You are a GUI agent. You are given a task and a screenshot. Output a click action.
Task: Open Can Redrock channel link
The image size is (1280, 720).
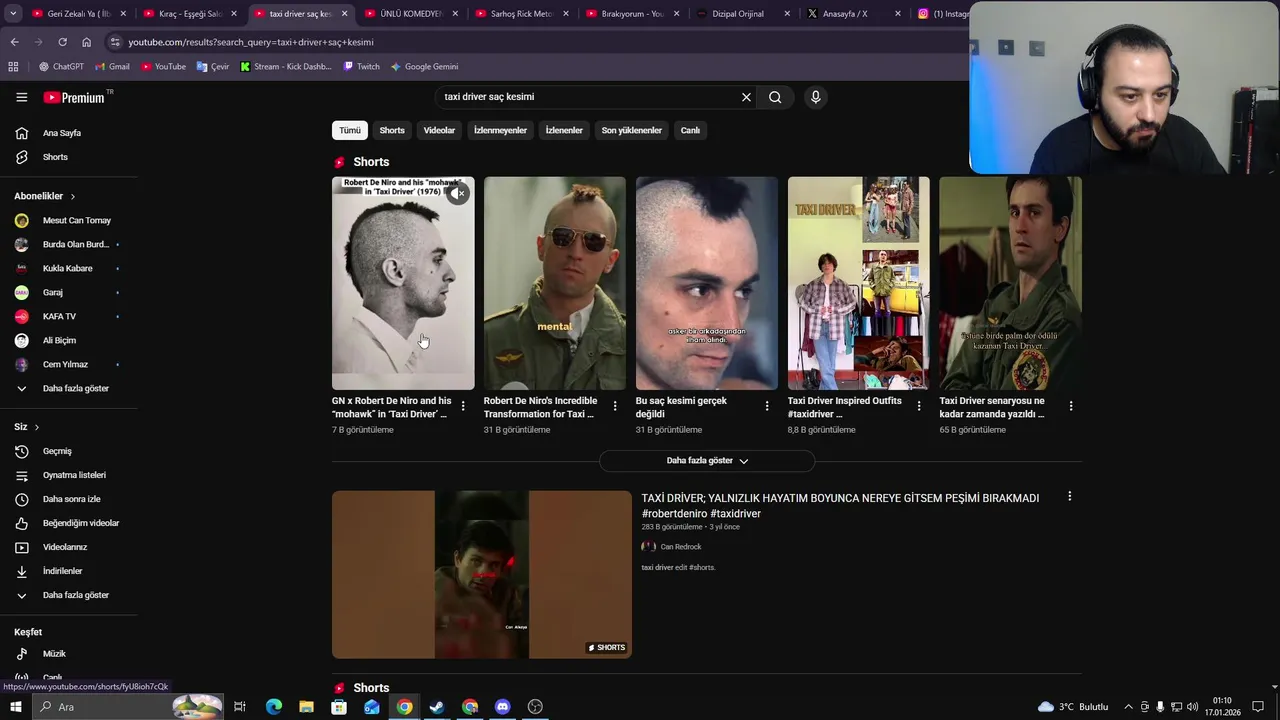point(681,547)
